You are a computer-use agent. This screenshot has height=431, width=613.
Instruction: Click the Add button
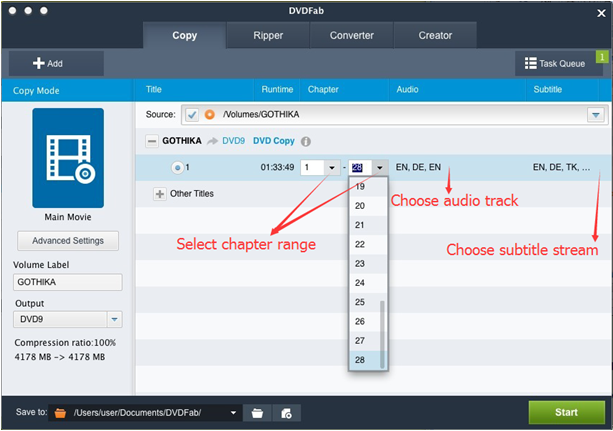tap(56, 63)
